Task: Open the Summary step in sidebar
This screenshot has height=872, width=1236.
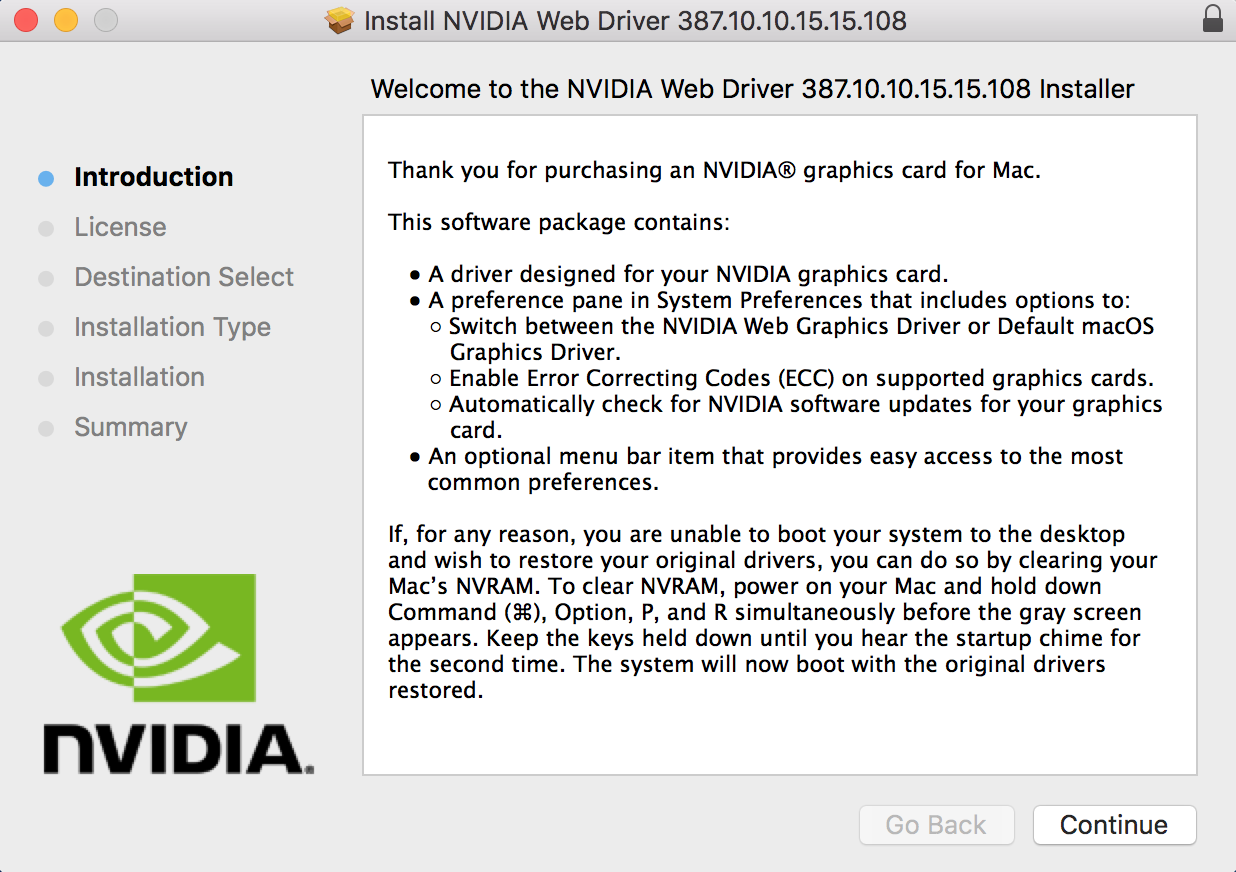Action: 130,427
